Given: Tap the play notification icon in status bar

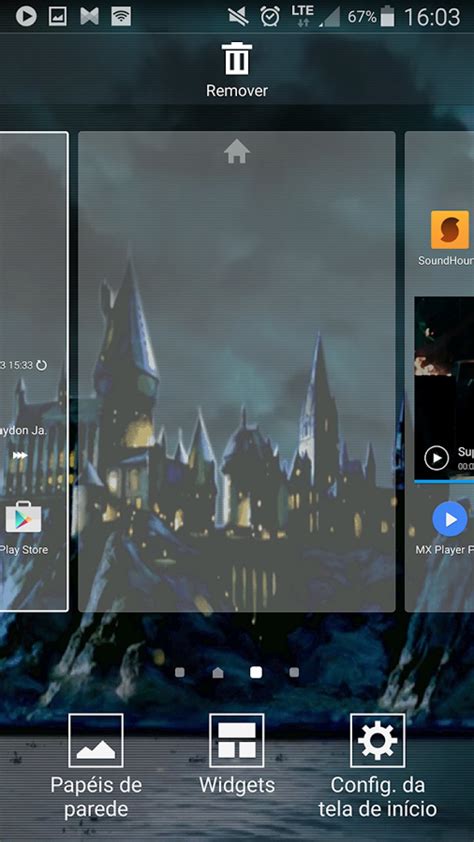Looking at the screenshot, I should tap(26, 17).
